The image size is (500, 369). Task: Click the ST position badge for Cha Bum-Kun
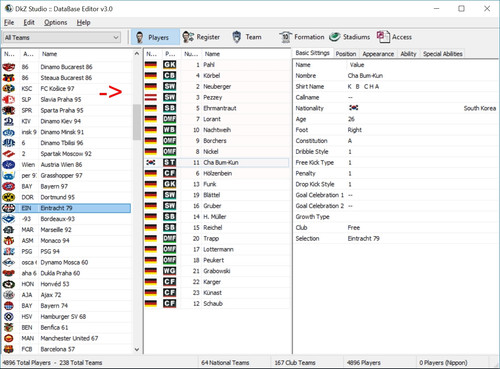pos(169,162)
